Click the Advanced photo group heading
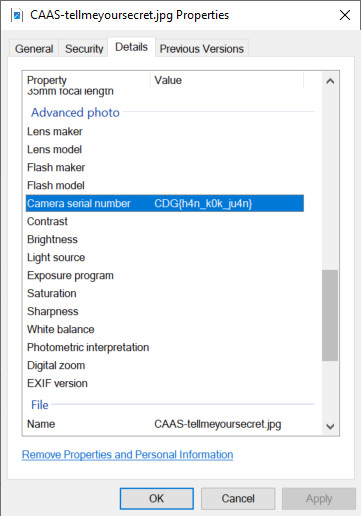361x516 pixels. pyautogui.click(x=75, y=113)
